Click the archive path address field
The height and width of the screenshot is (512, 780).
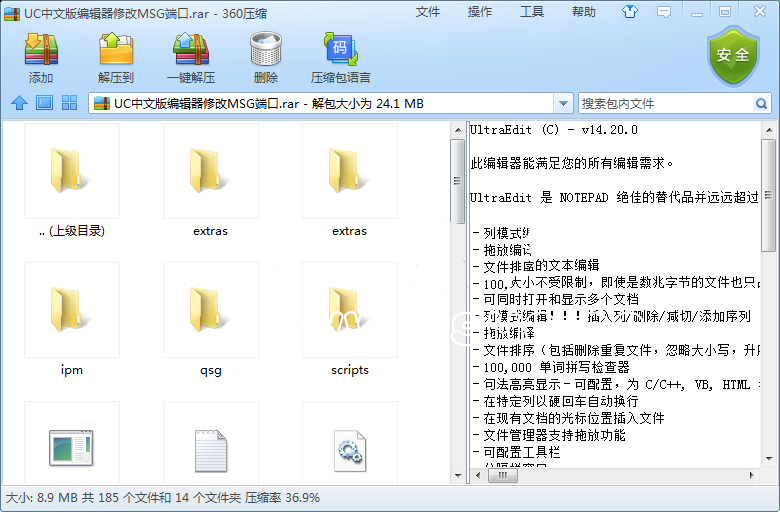(x=321, y=103)
